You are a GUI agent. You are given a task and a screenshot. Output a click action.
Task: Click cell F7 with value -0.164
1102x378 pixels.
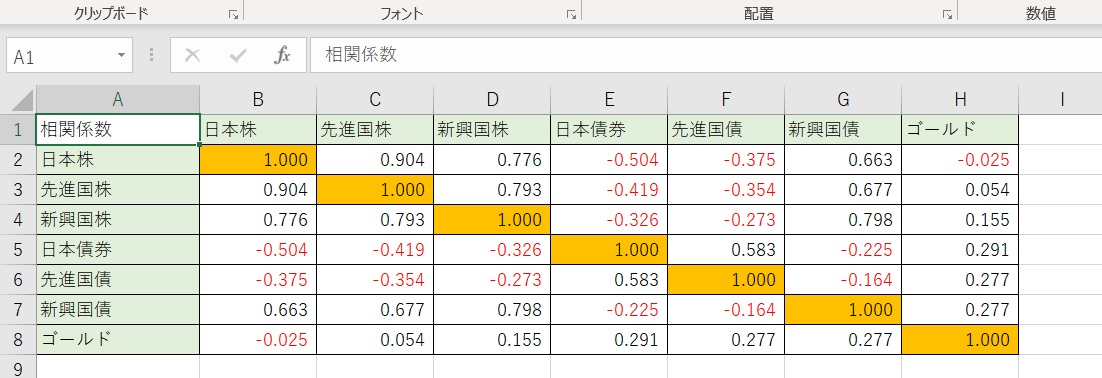(726, 310)
